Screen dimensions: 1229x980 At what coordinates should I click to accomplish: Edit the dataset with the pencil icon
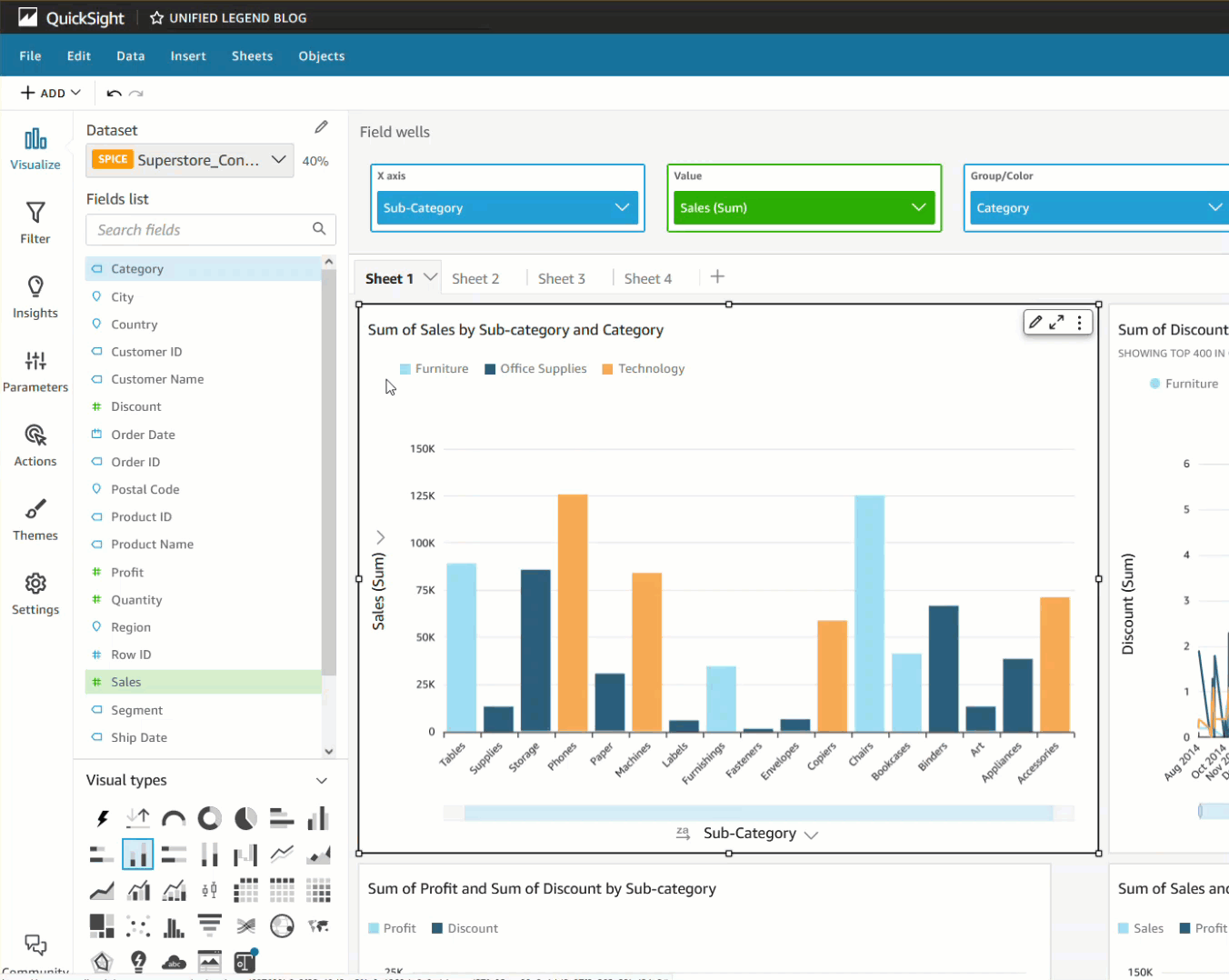pos(321,127)
